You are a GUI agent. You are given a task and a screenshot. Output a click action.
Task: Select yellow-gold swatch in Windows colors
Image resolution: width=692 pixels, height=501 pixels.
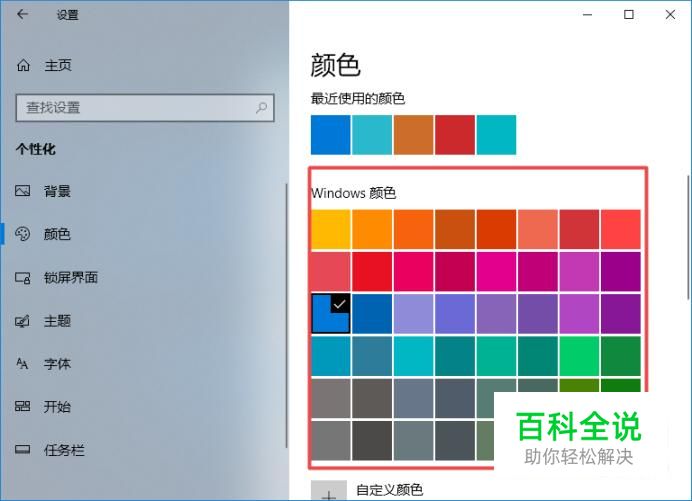tap(331, 230)
